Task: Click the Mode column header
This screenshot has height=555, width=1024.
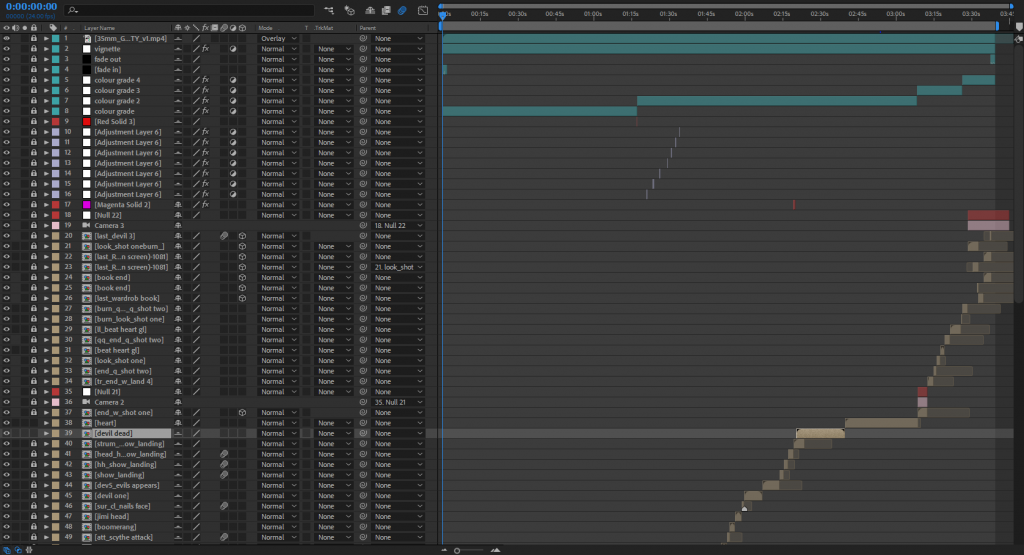Action: pyautogui.click(x=265, y=28)
